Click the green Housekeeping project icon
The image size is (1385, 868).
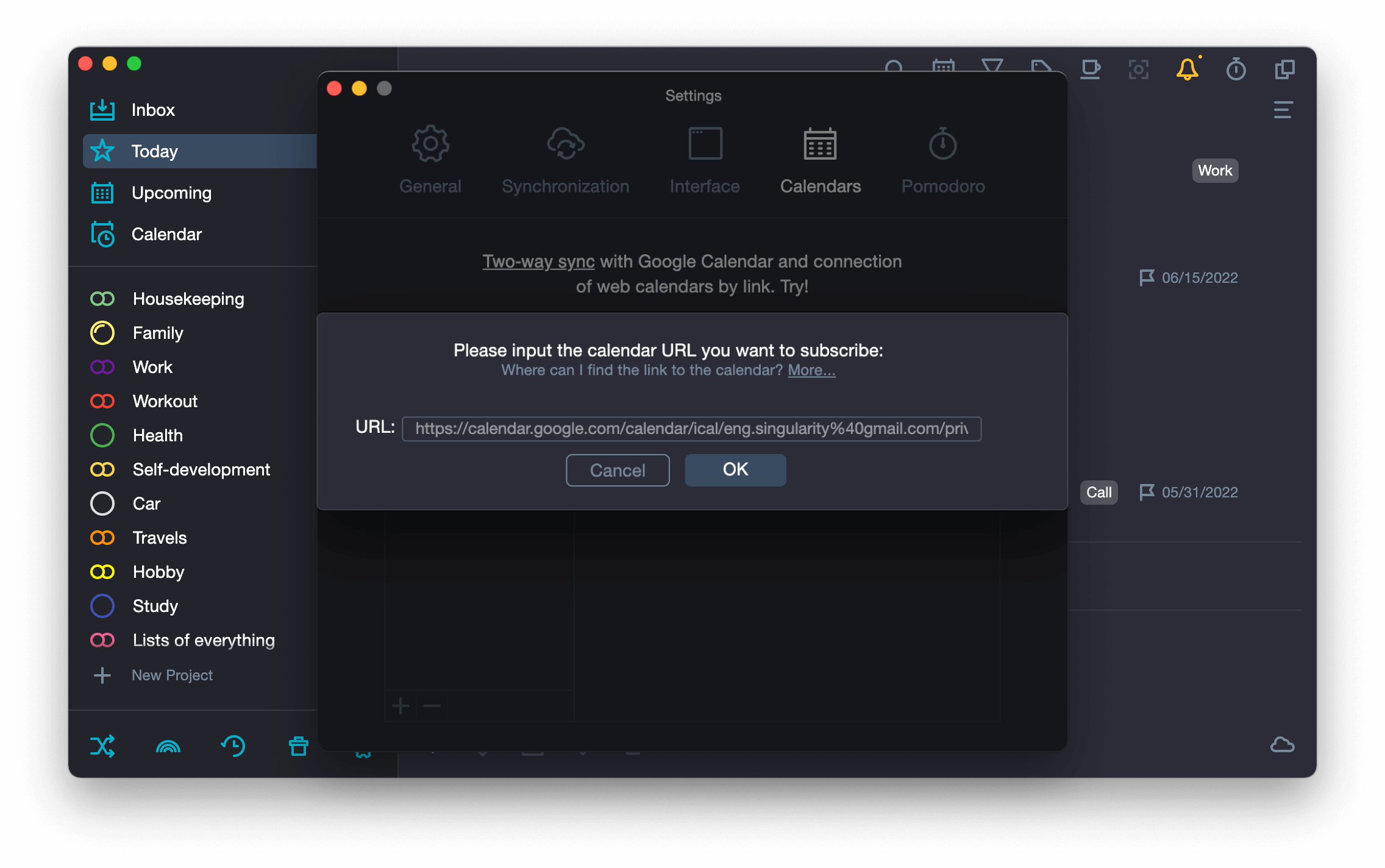[x=102, y=299]
